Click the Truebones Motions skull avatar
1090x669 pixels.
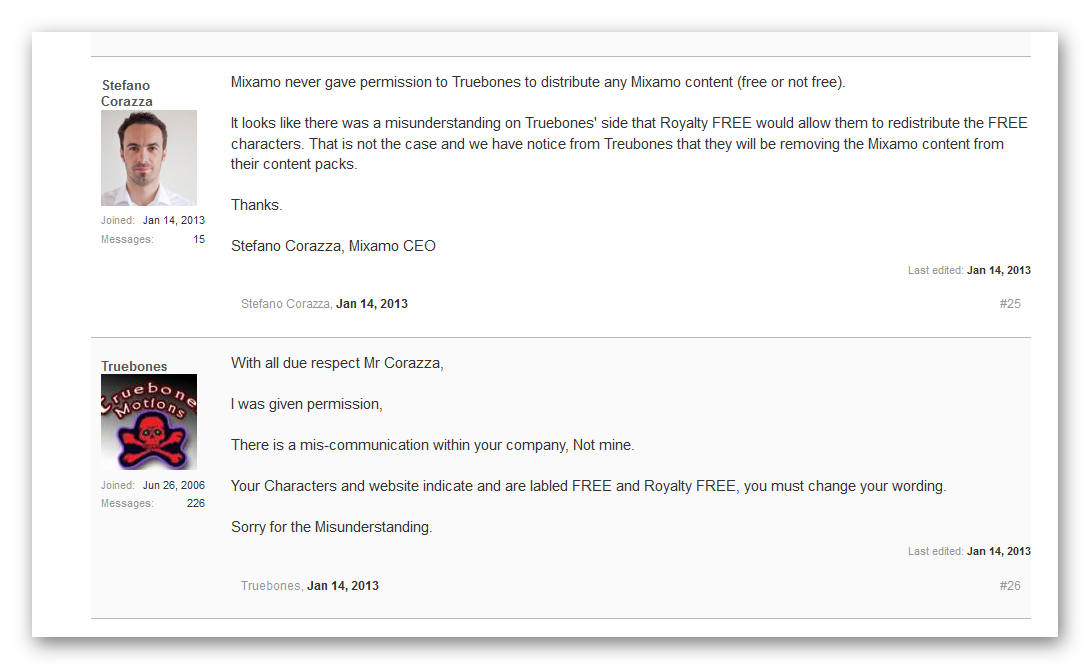(x=149, y=422)
